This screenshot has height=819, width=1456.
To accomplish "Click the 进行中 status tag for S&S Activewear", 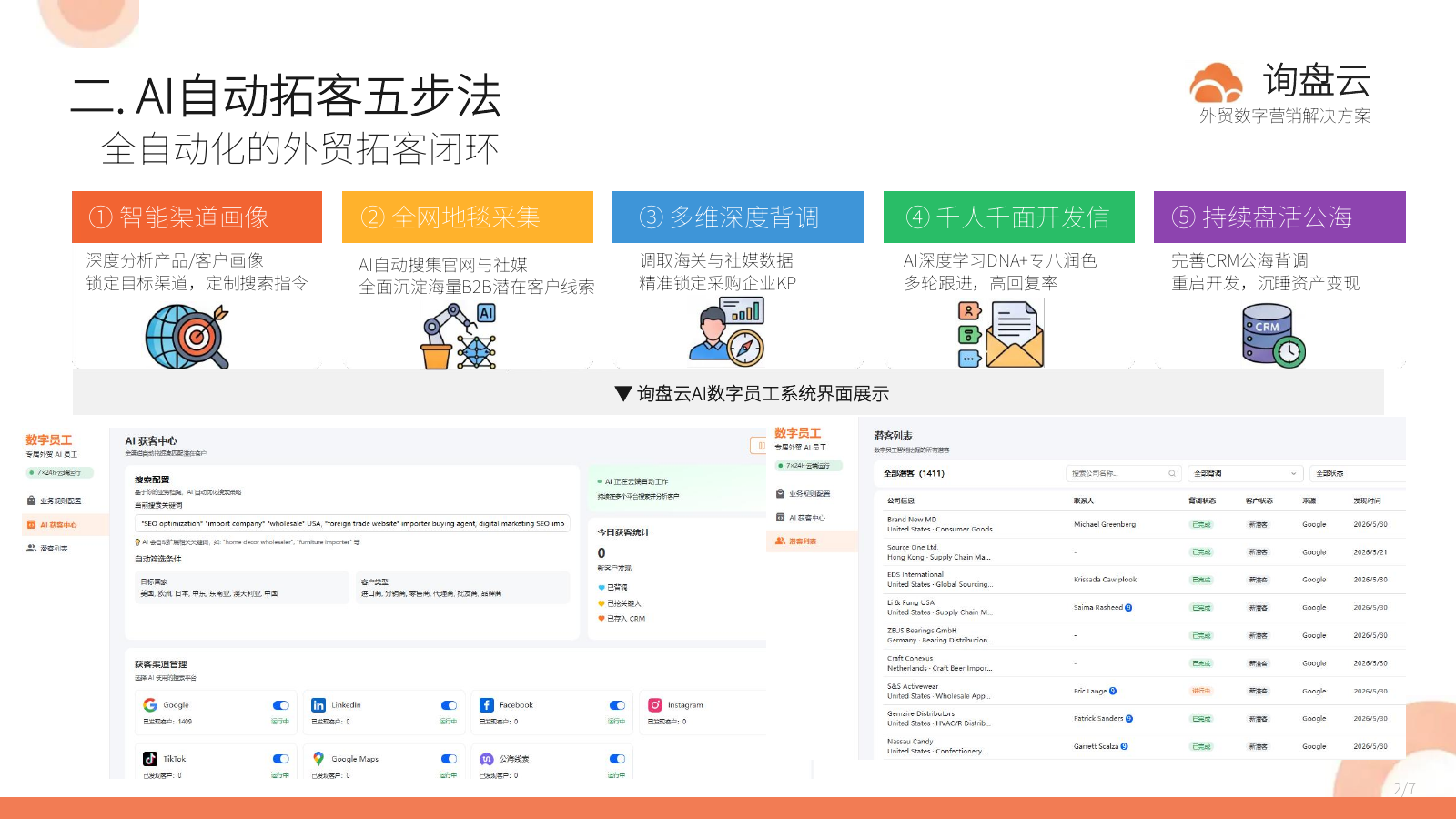I will pos(1201,691).
